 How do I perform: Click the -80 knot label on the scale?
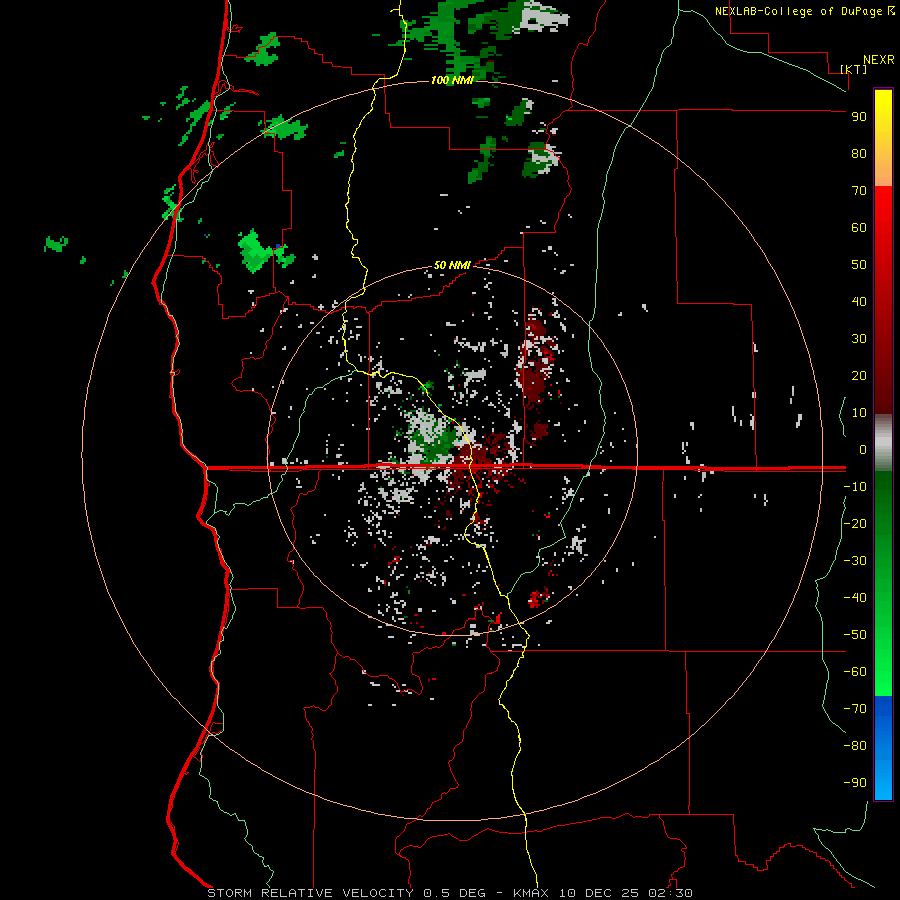[855, 746]
